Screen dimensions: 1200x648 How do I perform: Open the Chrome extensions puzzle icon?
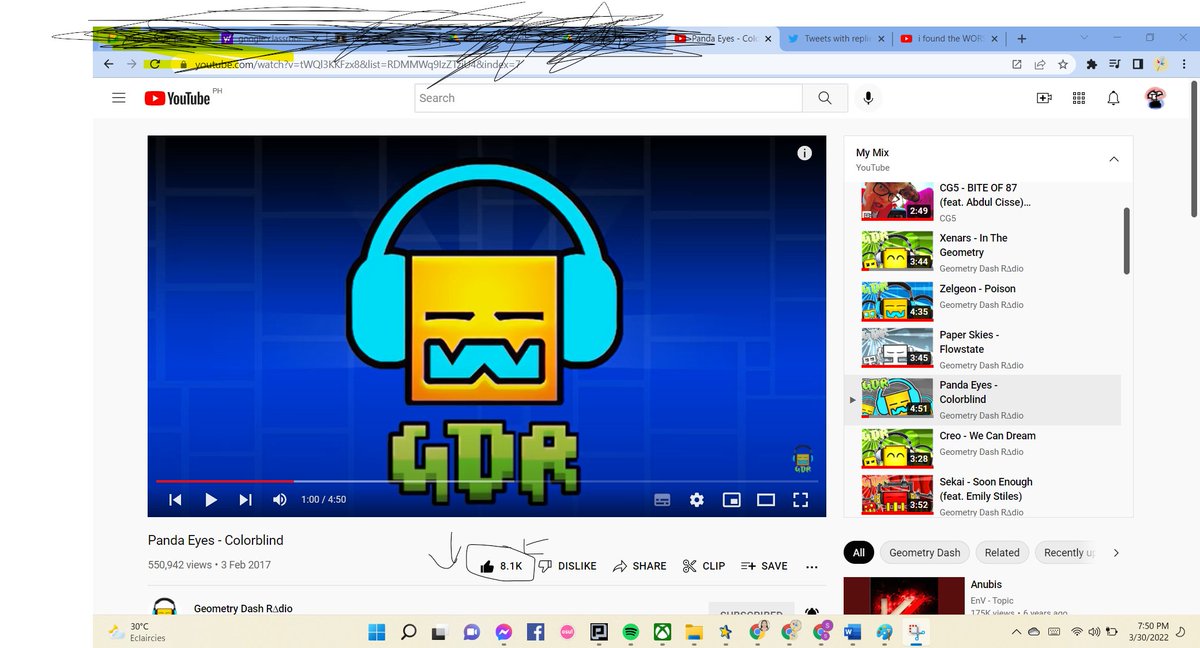(1091, 64)
